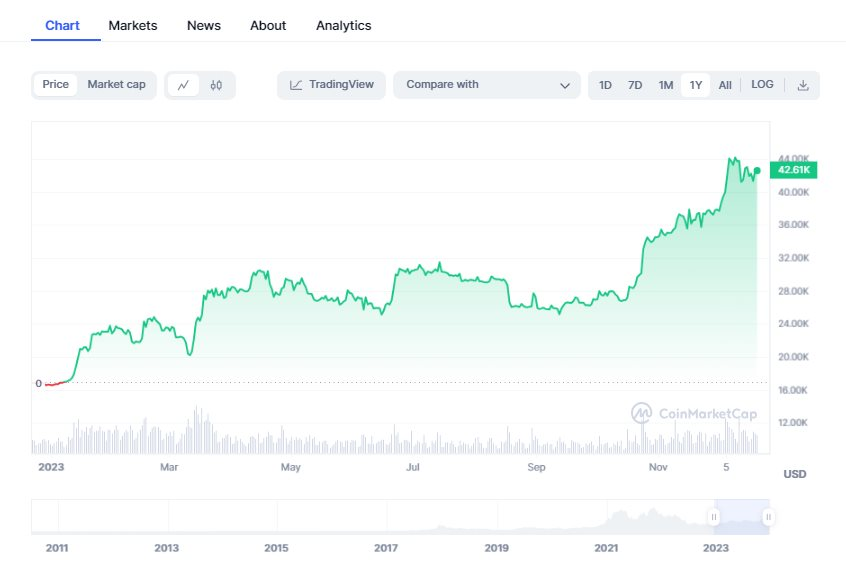Switch to candlestick chart icon

click(217, 85)
